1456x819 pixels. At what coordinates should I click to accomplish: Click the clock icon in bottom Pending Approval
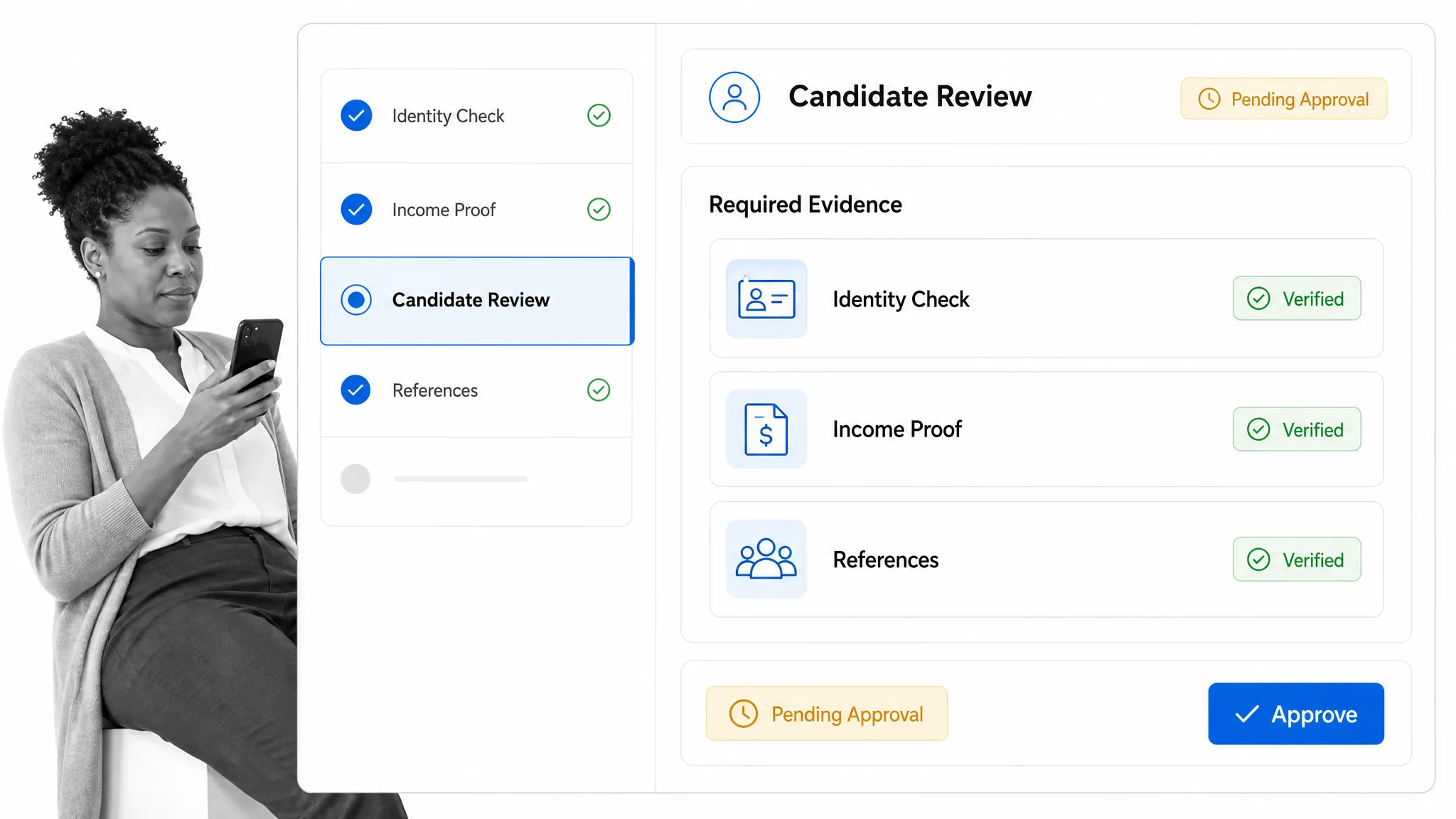(744, 713)
